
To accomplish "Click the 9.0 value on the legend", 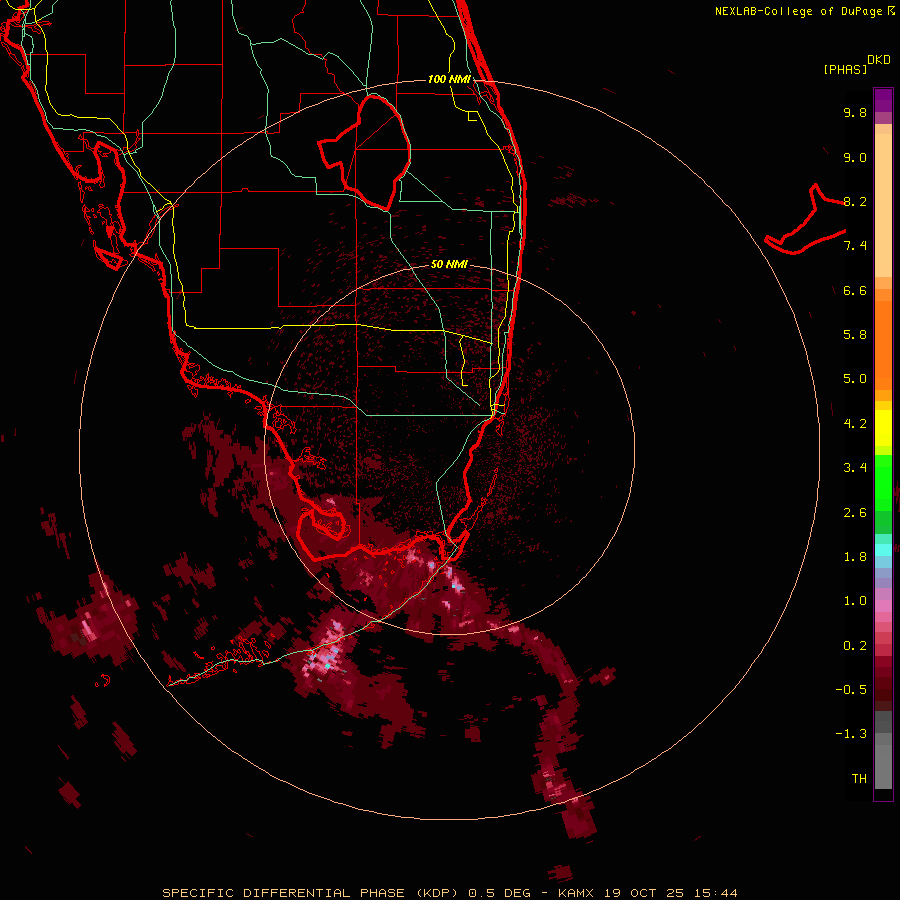I will pos(855,157).
